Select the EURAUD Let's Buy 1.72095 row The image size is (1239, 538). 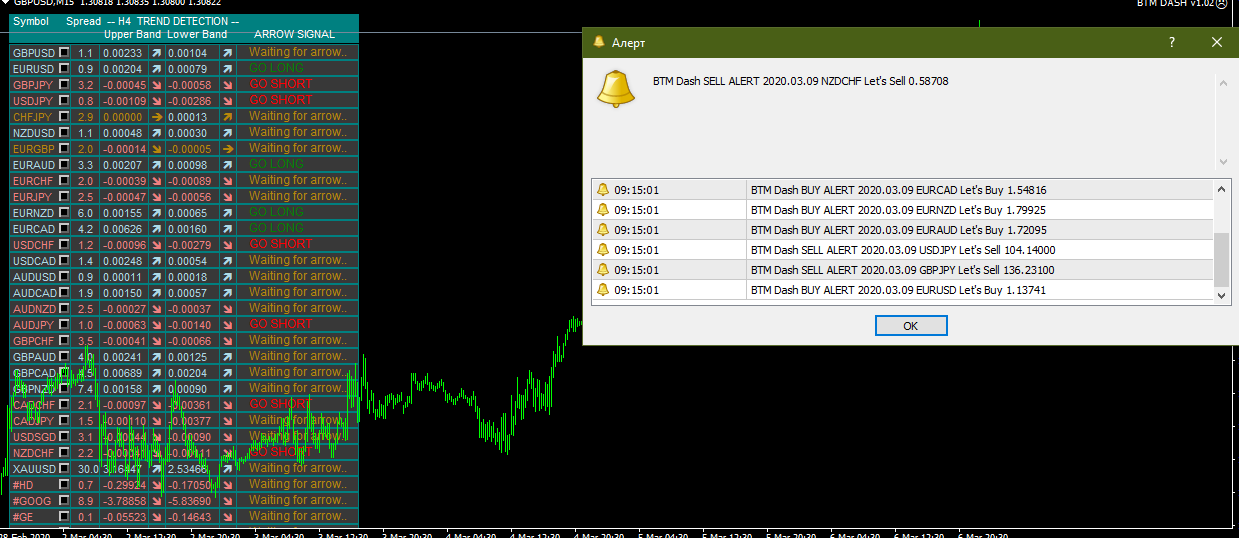click(902, 230)
